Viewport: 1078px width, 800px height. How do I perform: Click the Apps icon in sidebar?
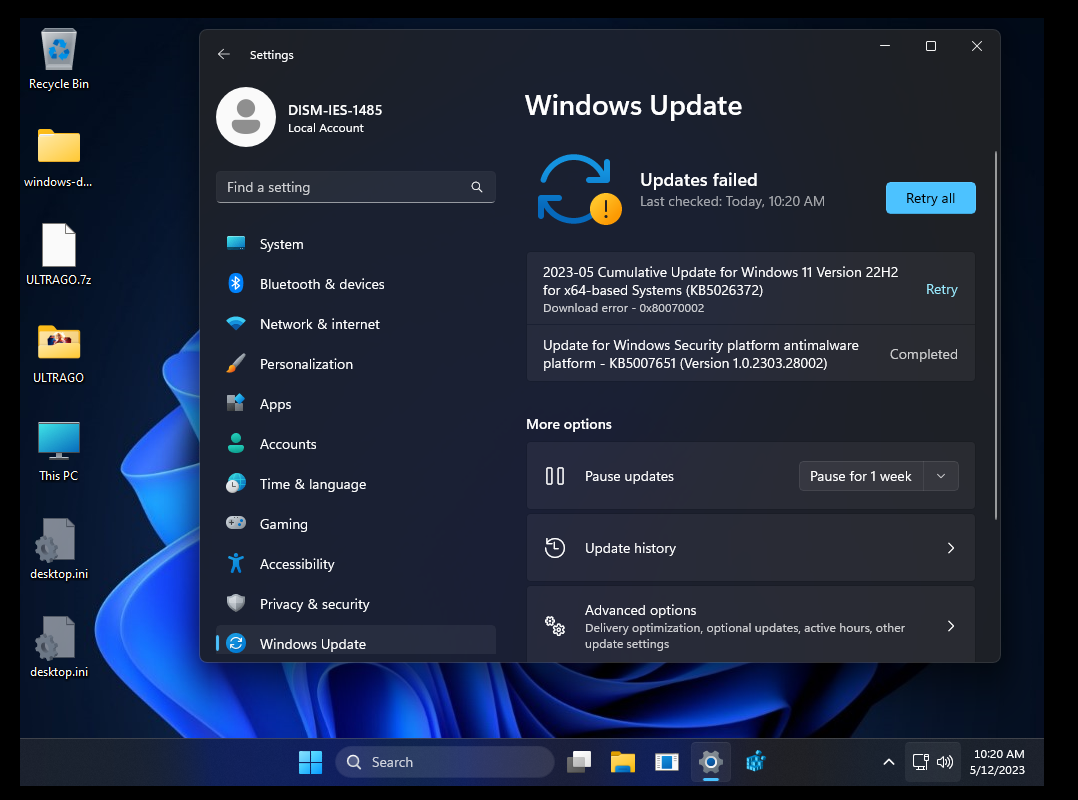click(x=236, y=403)
